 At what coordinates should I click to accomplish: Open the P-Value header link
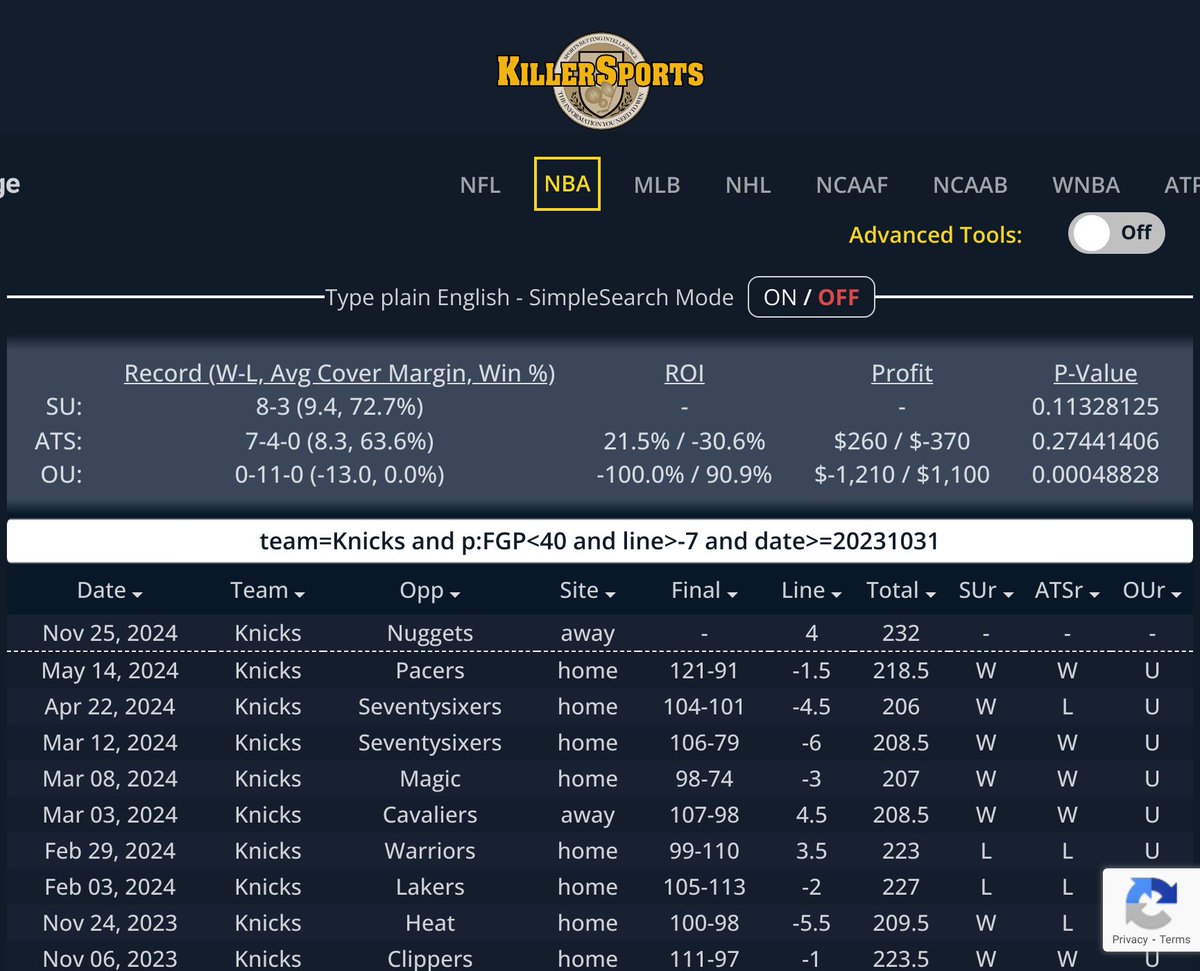tap(1095, 373)
